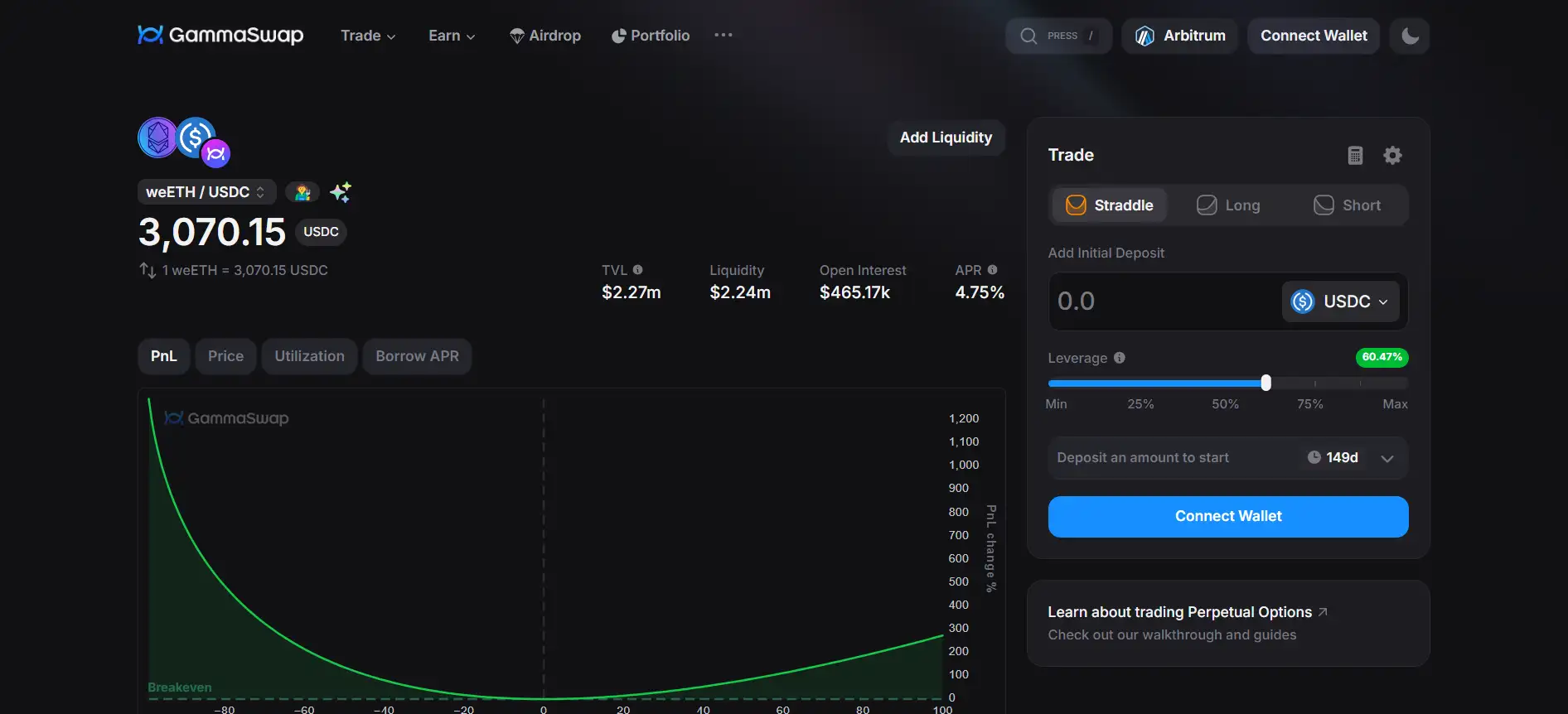Open the Earn menu

pos(452,36)
